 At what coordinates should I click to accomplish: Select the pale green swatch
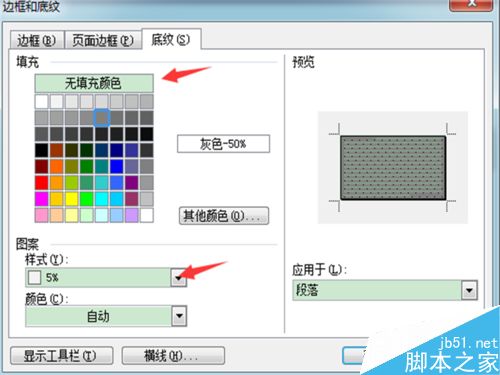87,215
